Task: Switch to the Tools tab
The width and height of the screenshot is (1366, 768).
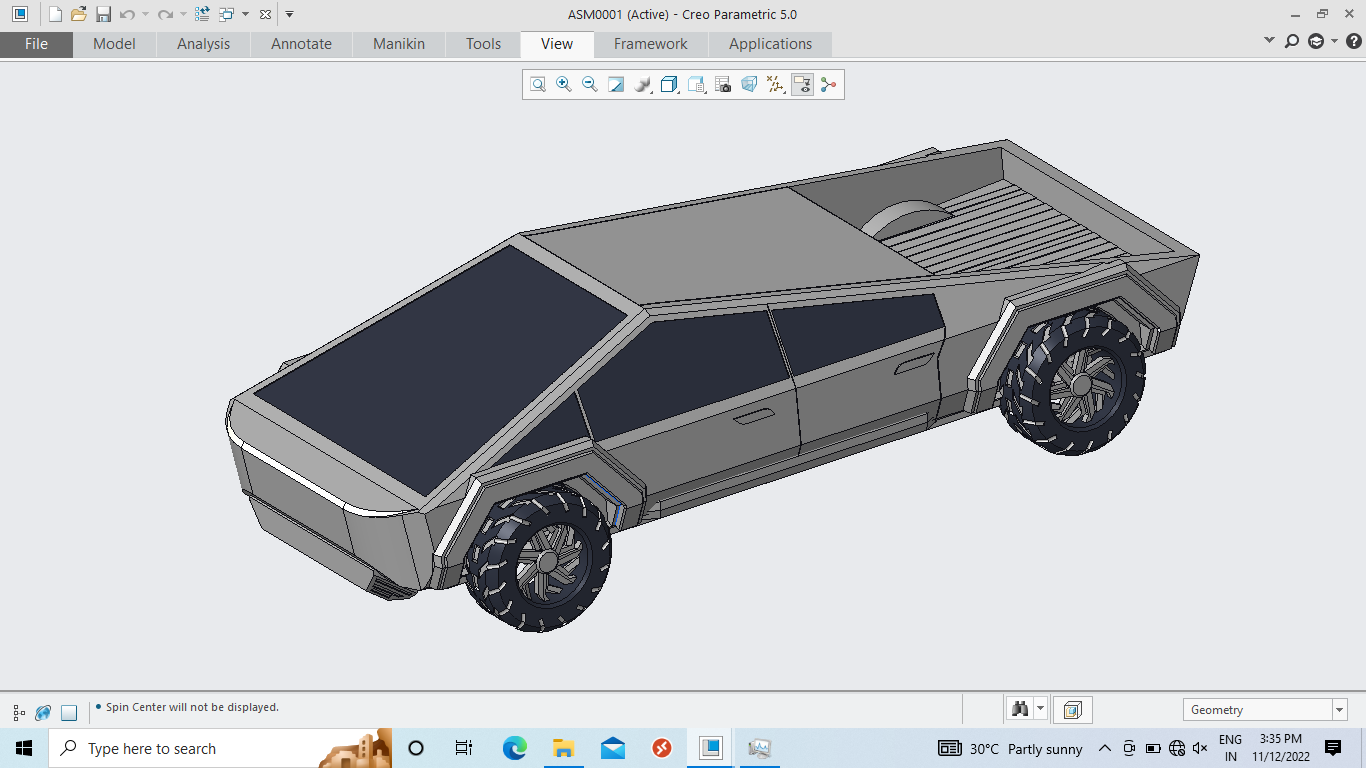Action: coord(483,44)
